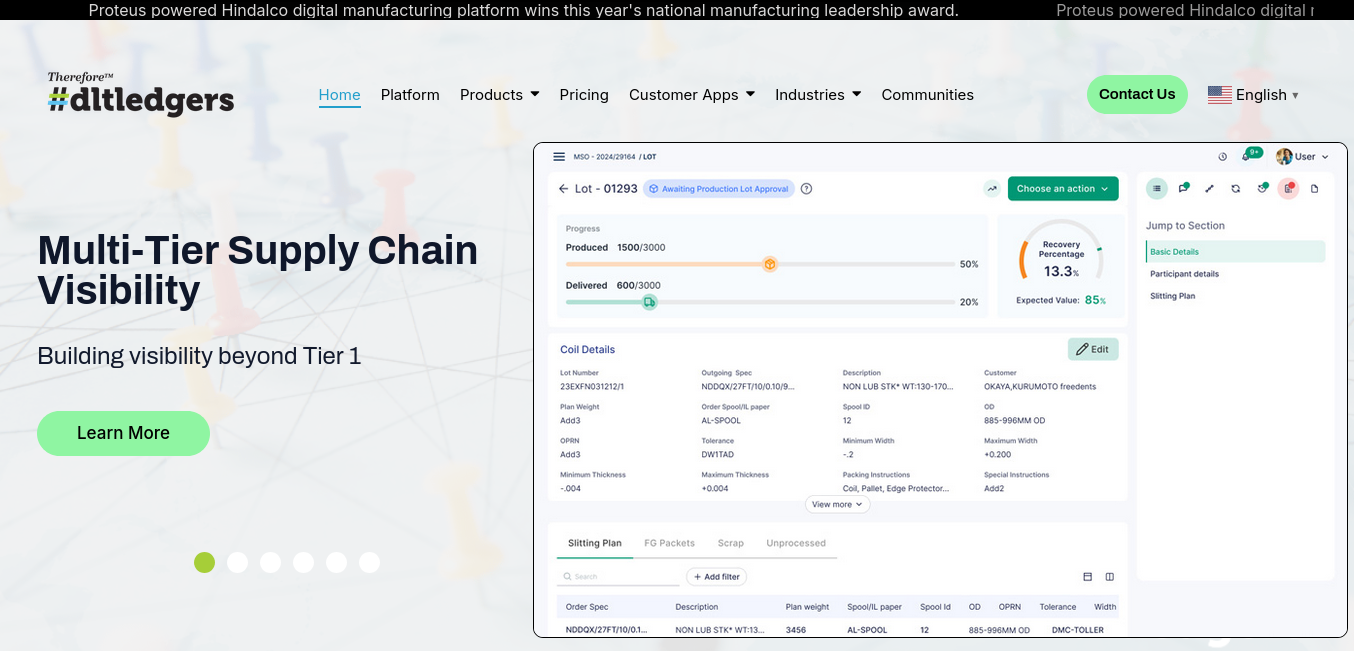Open the hamburger menu in the app preview
This screenshot has width=1366, height=651.
pyautogui.click(x=558, y=157)
